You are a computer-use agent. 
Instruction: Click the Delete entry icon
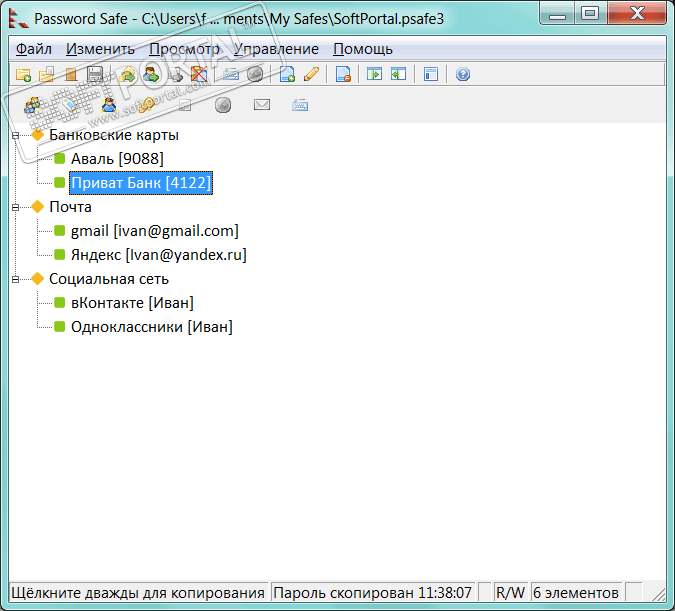pyautogui.click(x=343, y=75)
